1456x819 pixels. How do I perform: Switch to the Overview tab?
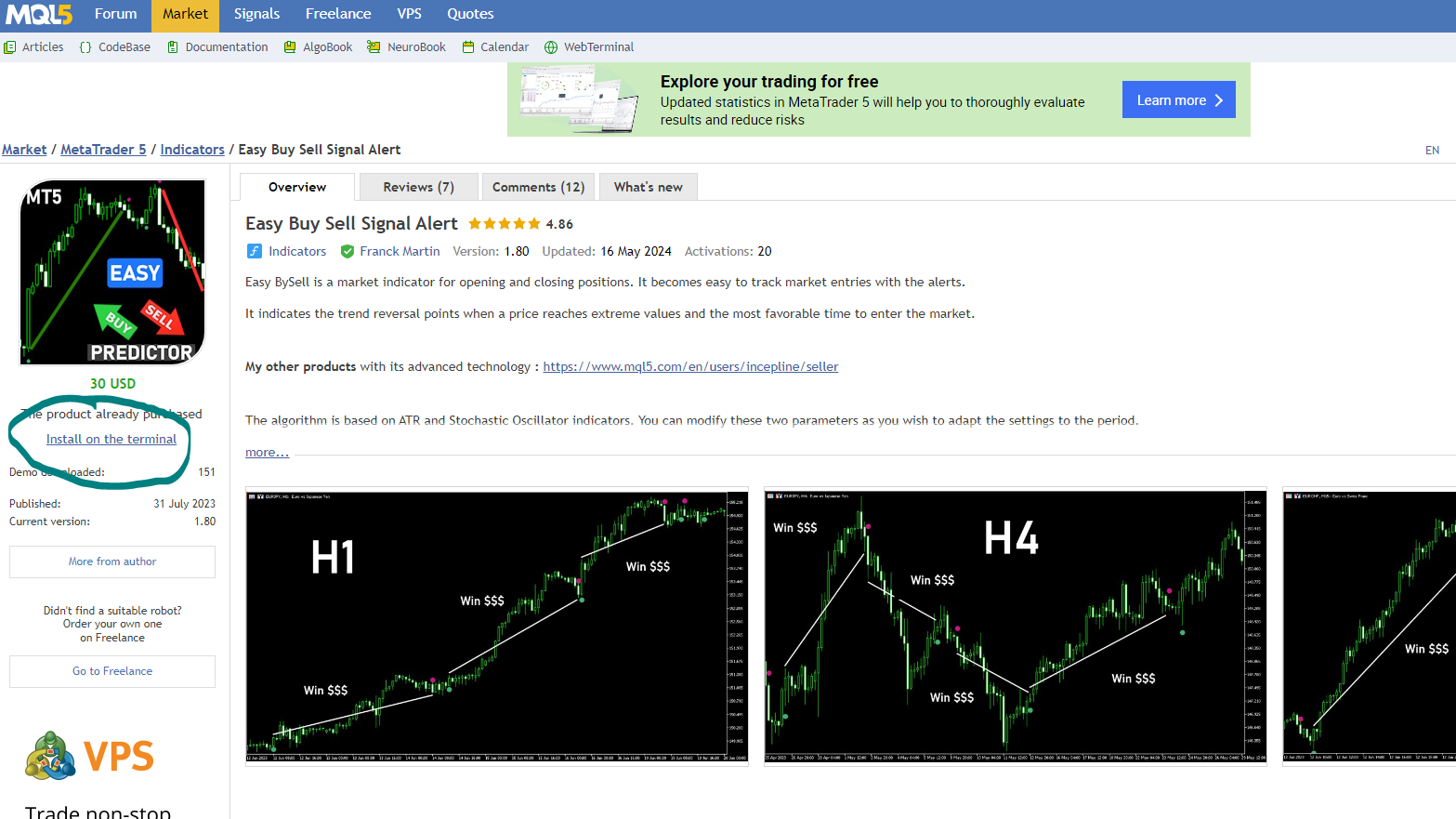tap(297, 187)
